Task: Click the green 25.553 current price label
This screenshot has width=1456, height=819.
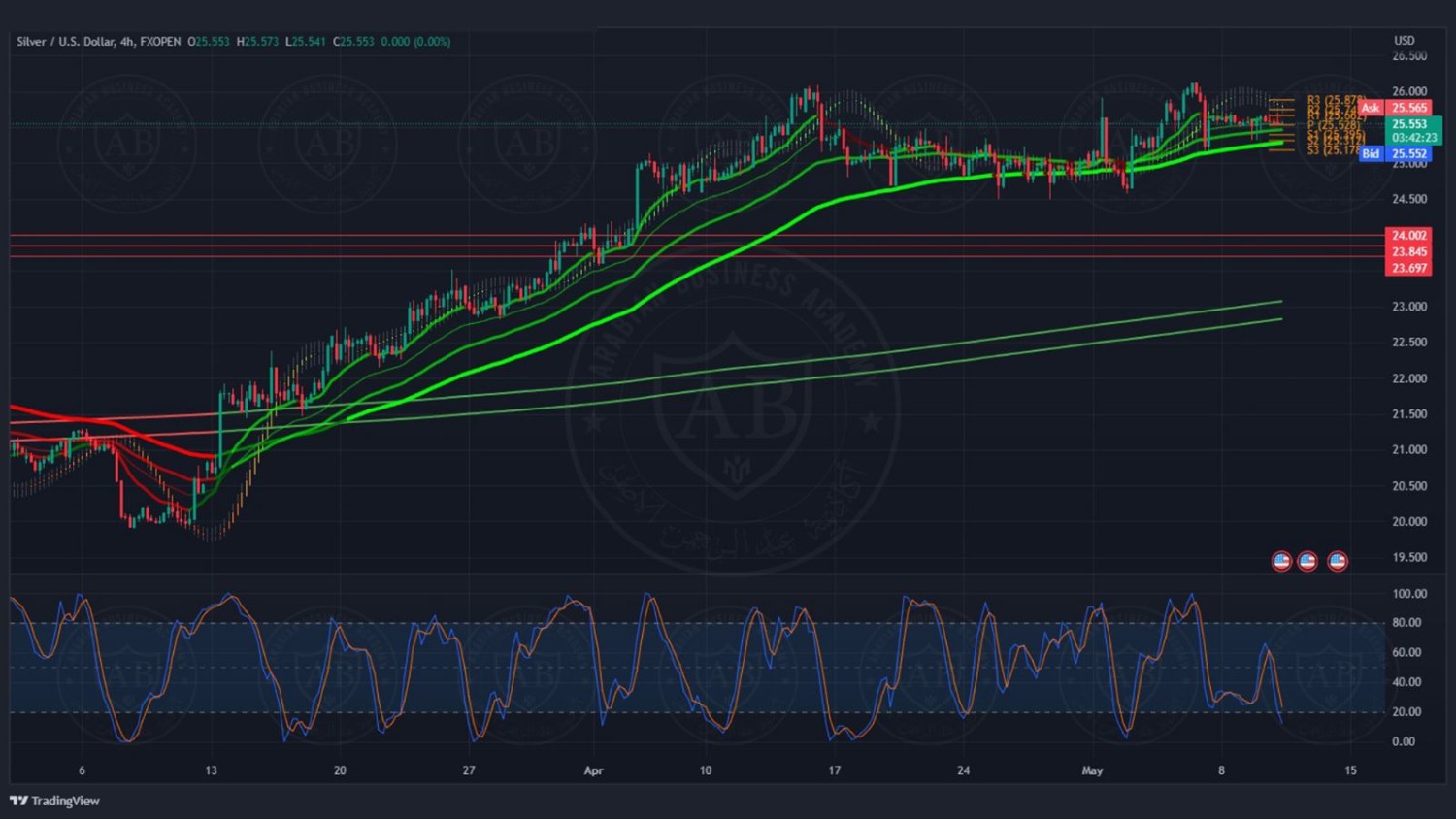Action: pyautogui.click(x=1410, y=124)
